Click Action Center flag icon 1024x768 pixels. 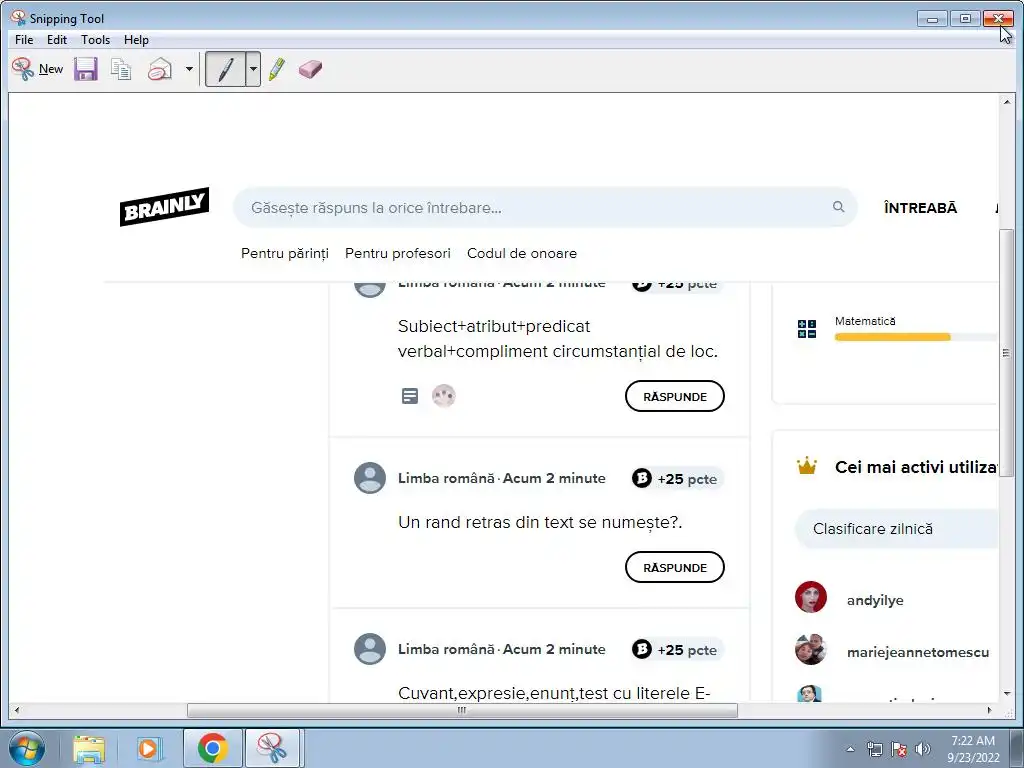pos(899,749)
